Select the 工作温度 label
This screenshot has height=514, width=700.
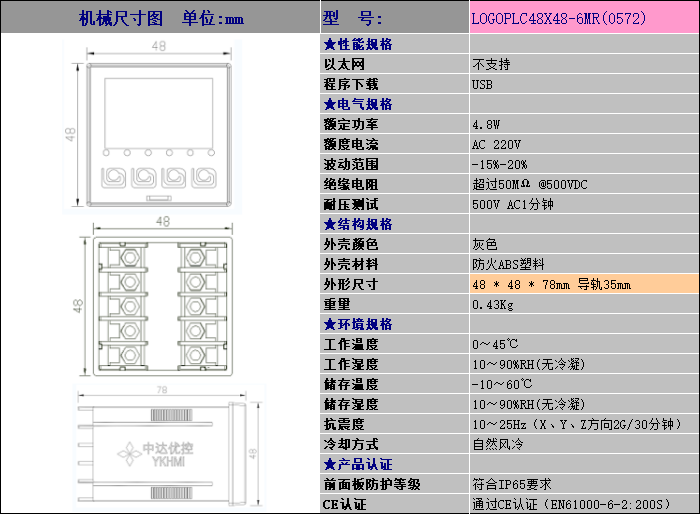pos(351,344)
